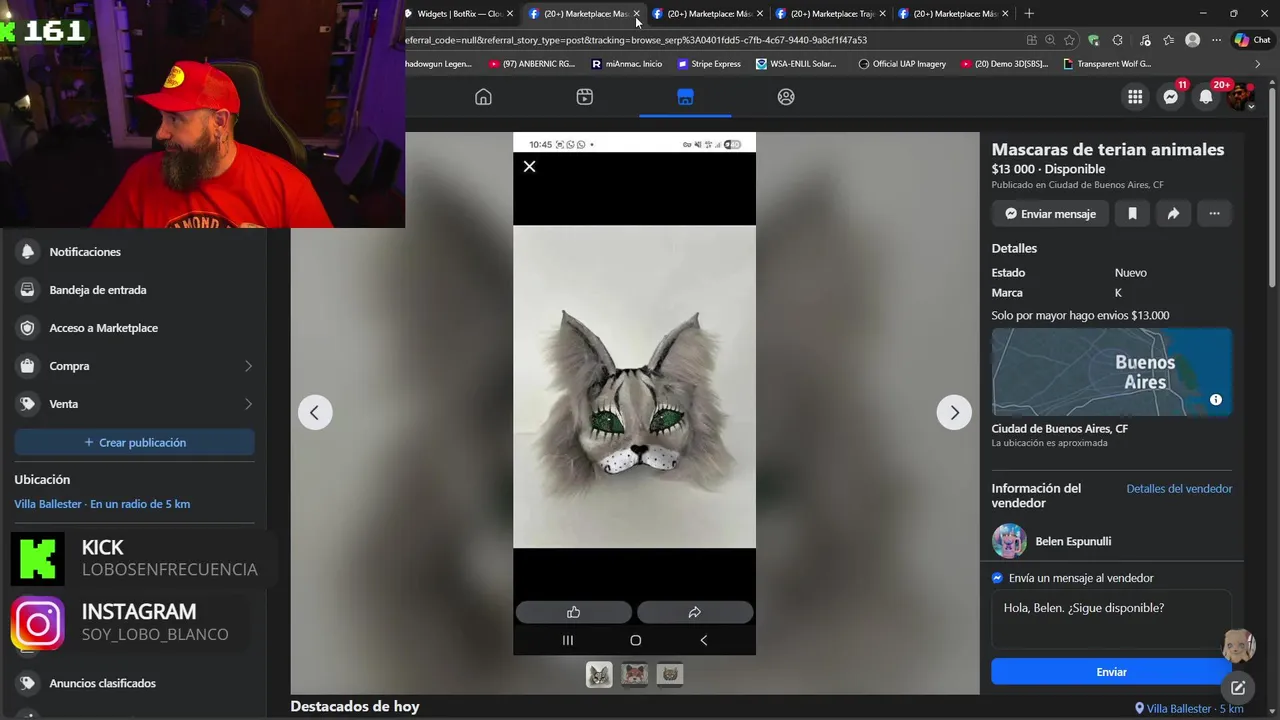This screenshot has height=720, width=1280.
Task: Click the map info icon
Action: tap(1216, 400)
